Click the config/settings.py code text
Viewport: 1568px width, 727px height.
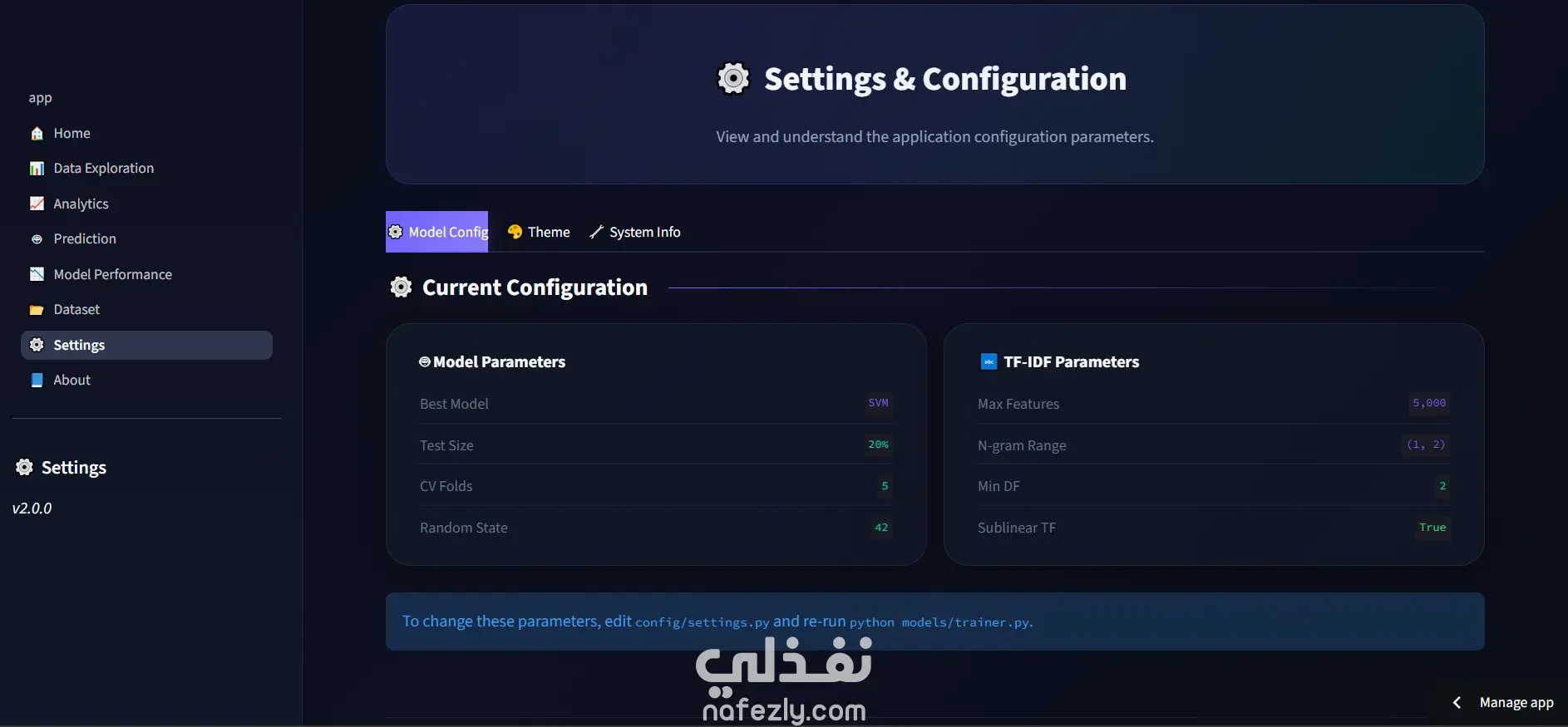[x=703, y=622]
